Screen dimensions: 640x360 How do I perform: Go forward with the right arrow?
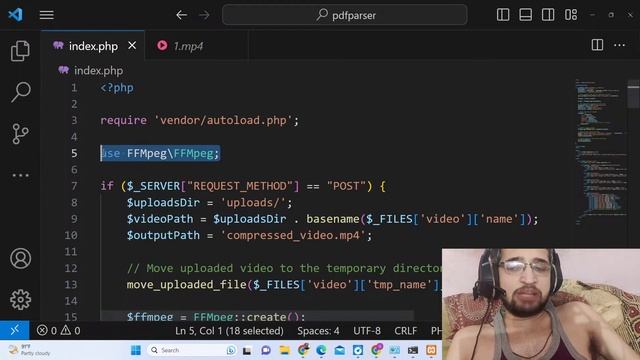204,15
